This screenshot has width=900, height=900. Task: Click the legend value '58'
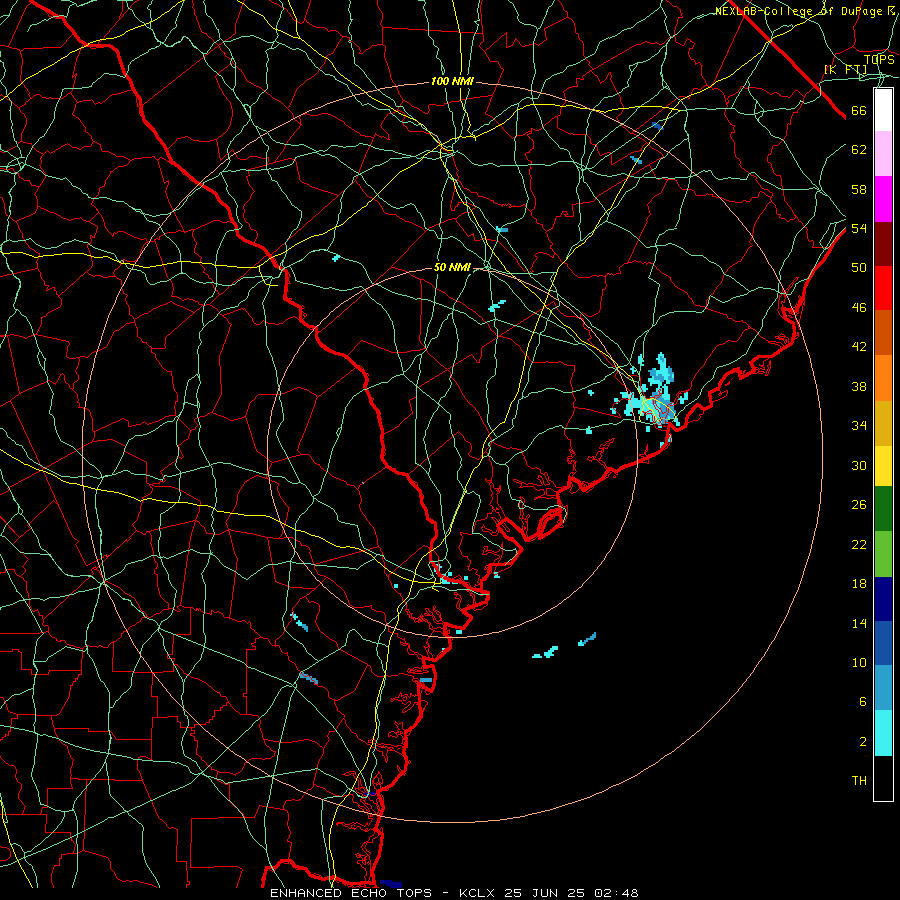(859, 189)
